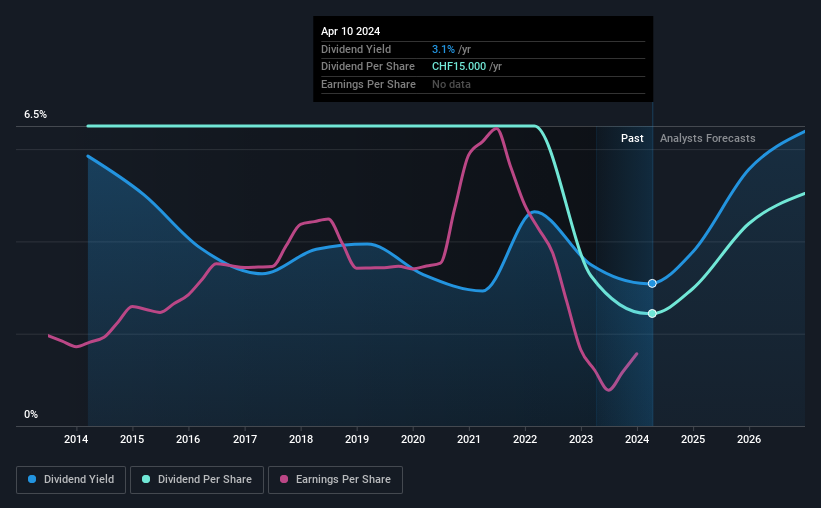Click the 2024 x-axis label
The image size is (821, 508).
pyautogui.click(x=637, y=439)
